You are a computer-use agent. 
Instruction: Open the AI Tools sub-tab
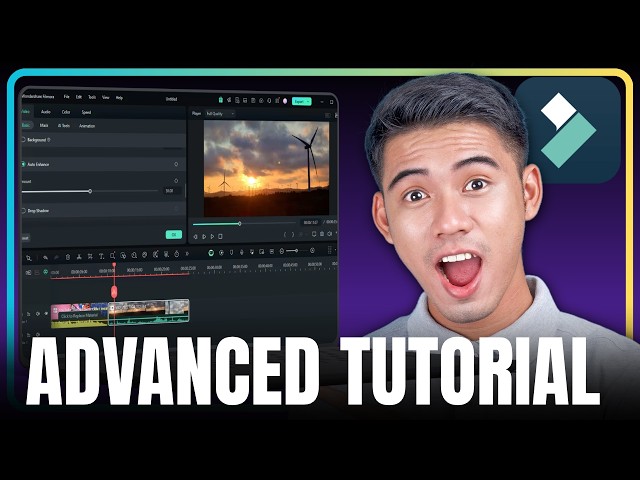(x=64, y=126)
